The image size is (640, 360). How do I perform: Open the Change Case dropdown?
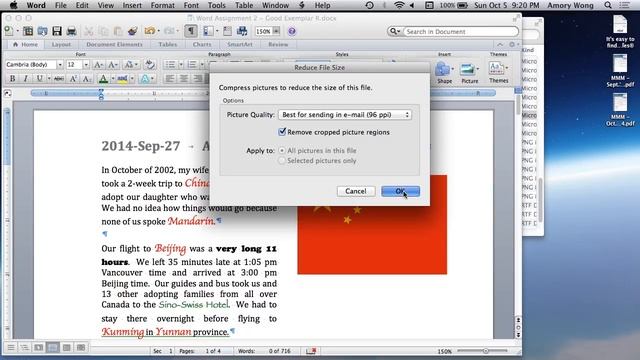coord(131,64)
